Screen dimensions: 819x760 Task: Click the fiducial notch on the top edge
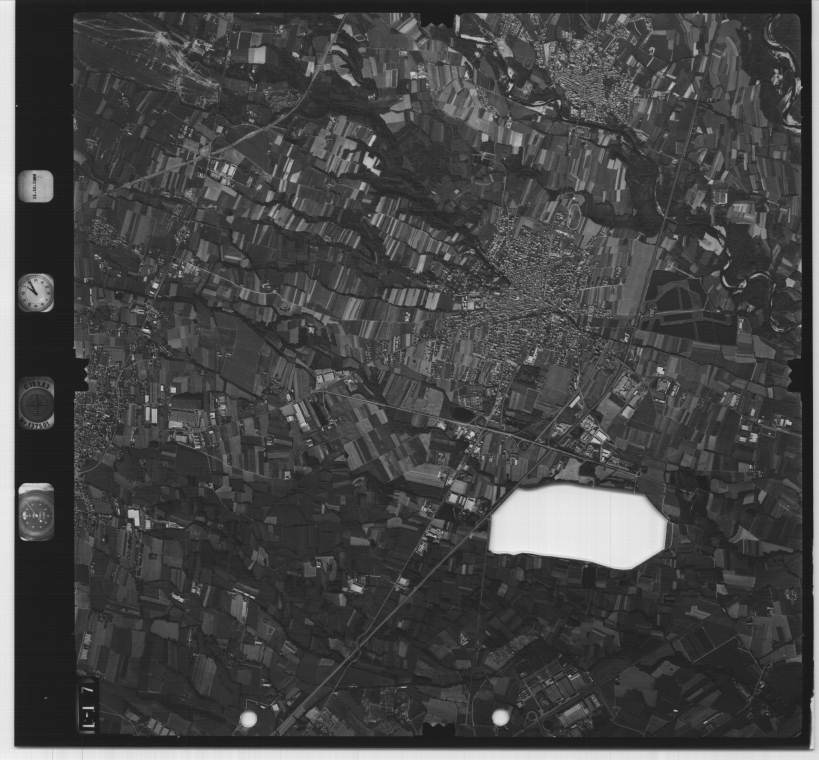tap(437, 19)
